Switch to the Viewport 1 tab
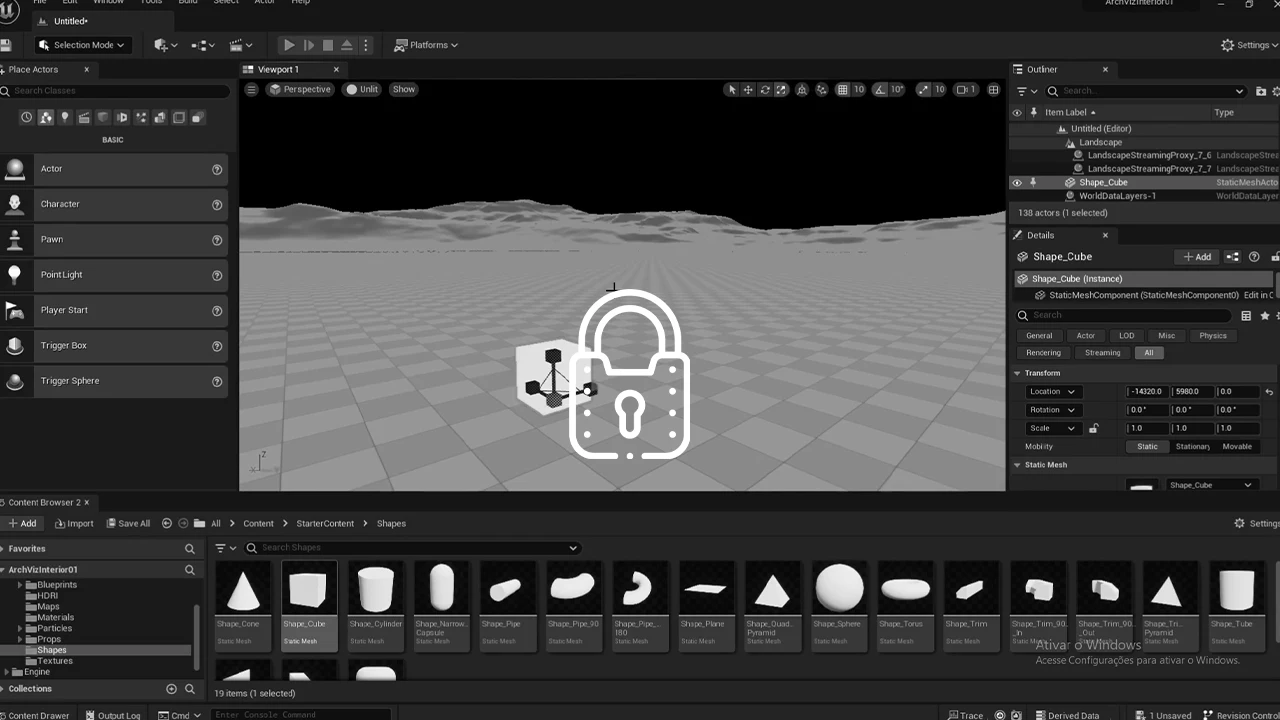1280x720 pixels. point(279,70)
